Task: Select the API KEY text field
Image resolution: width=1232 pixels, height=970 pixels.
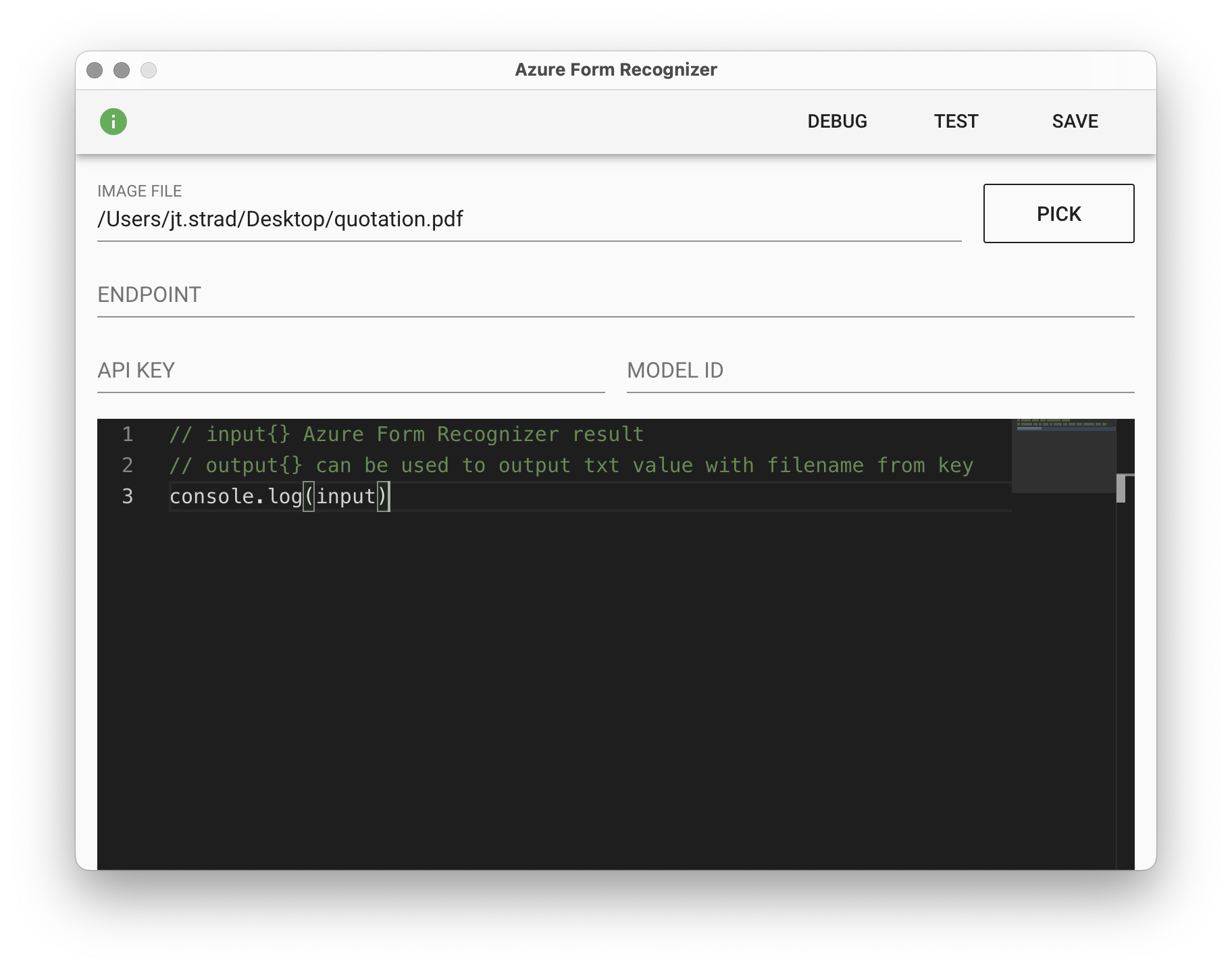Action: (x=351, y=371)
